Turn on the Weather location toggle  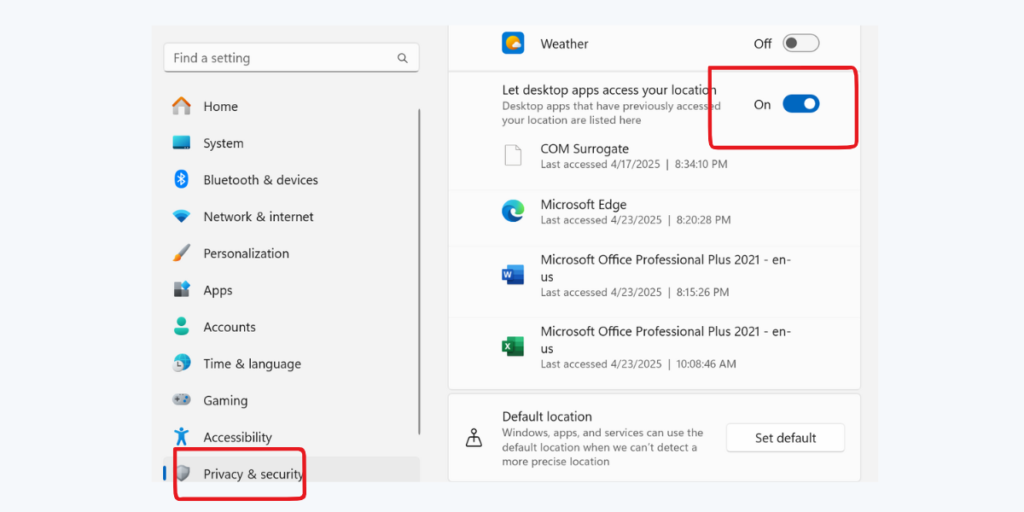coord(801,43)
